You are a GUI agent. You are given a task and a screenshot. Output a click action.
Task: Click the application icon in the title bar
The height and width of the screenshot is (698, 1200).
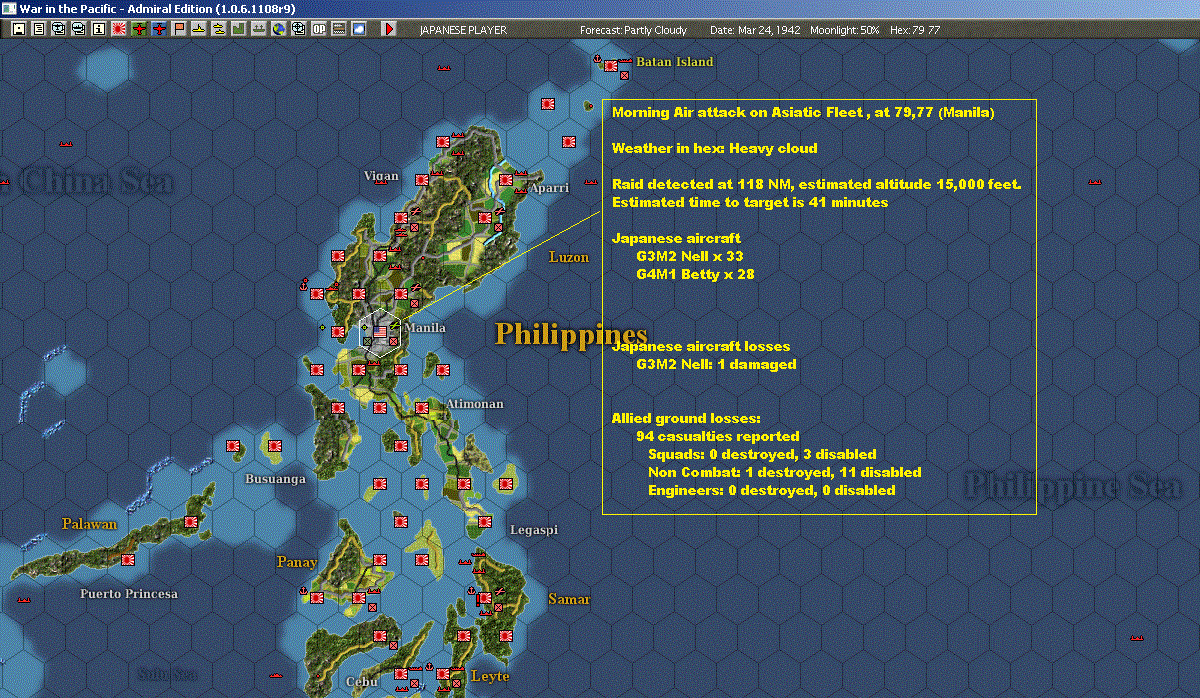[x=9, y=8]
